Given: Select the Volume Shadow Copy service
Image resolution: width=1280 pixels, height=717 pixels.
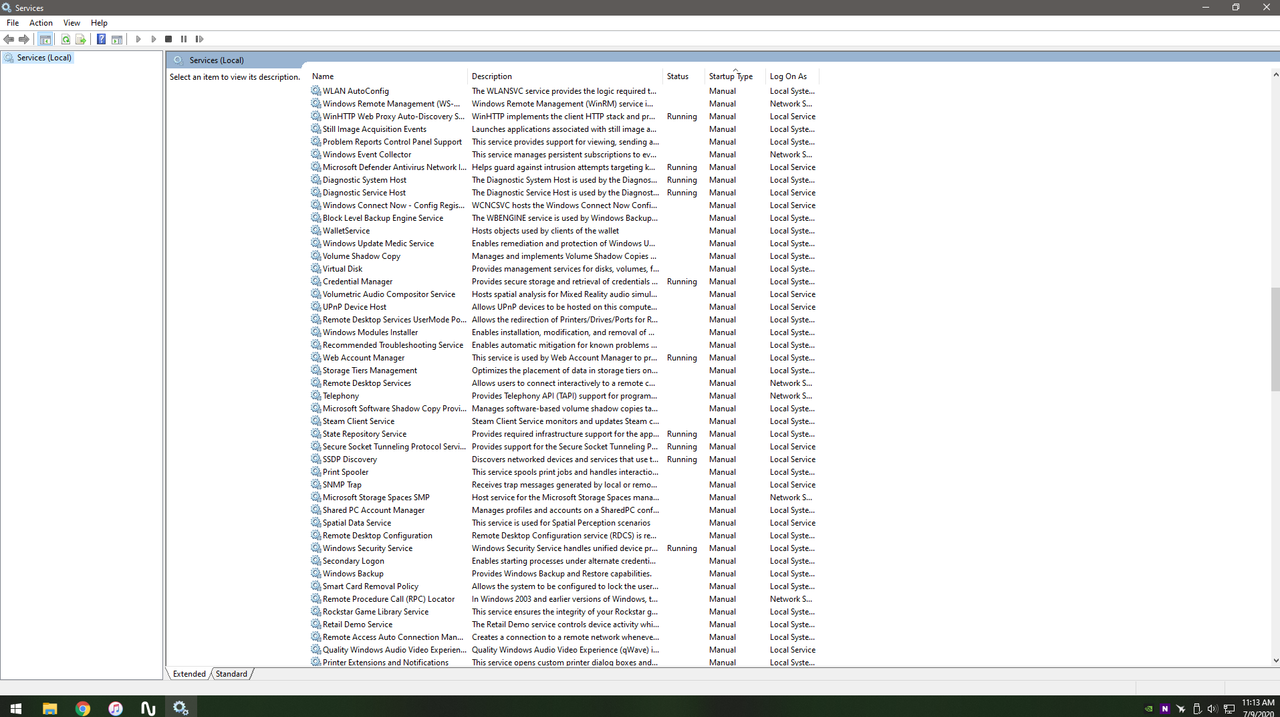Looking at the screenshot, I should tap(564, 256).
